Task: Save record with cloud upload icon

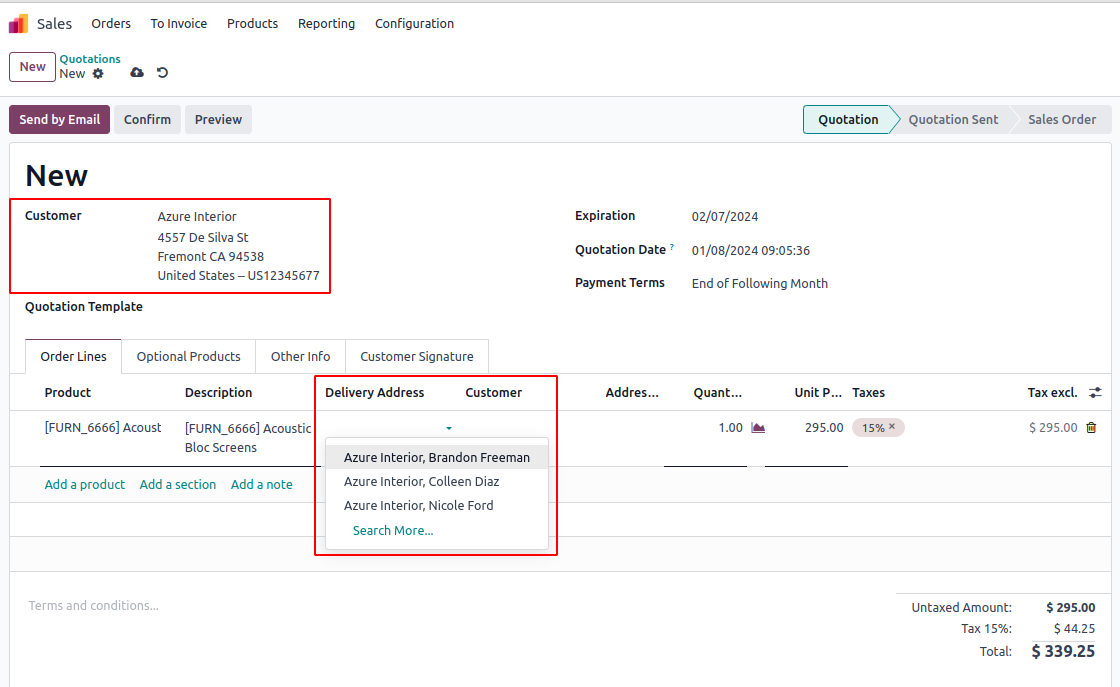Action: (137, 73)
